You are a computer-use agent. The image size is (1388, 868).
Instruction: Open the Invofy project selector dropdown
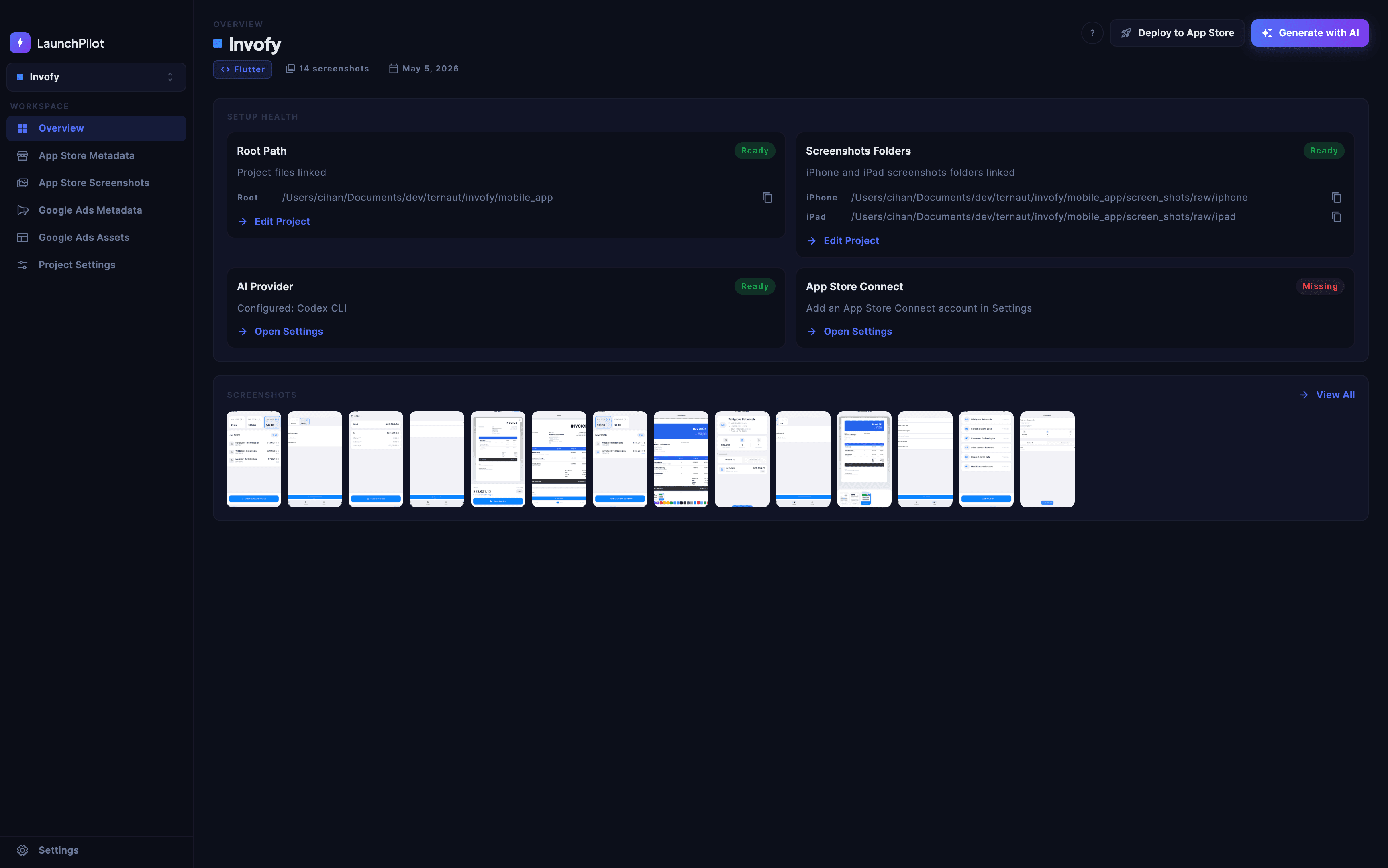96,77
